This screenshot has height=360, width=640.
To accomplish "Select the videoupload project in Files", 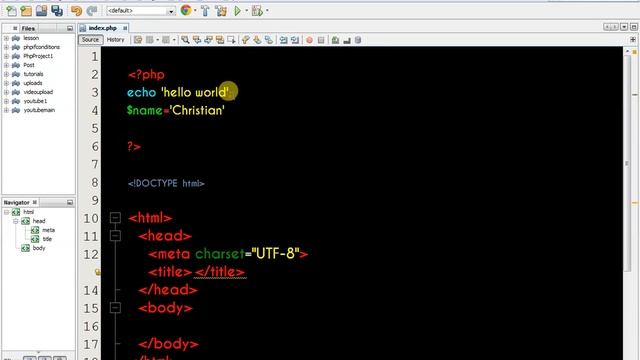I will coord(38,92).
